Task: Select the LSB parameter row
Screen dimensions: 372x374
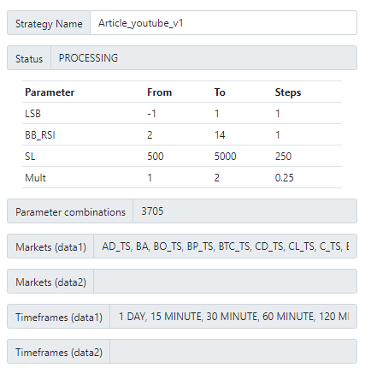Action: point(182,113)
